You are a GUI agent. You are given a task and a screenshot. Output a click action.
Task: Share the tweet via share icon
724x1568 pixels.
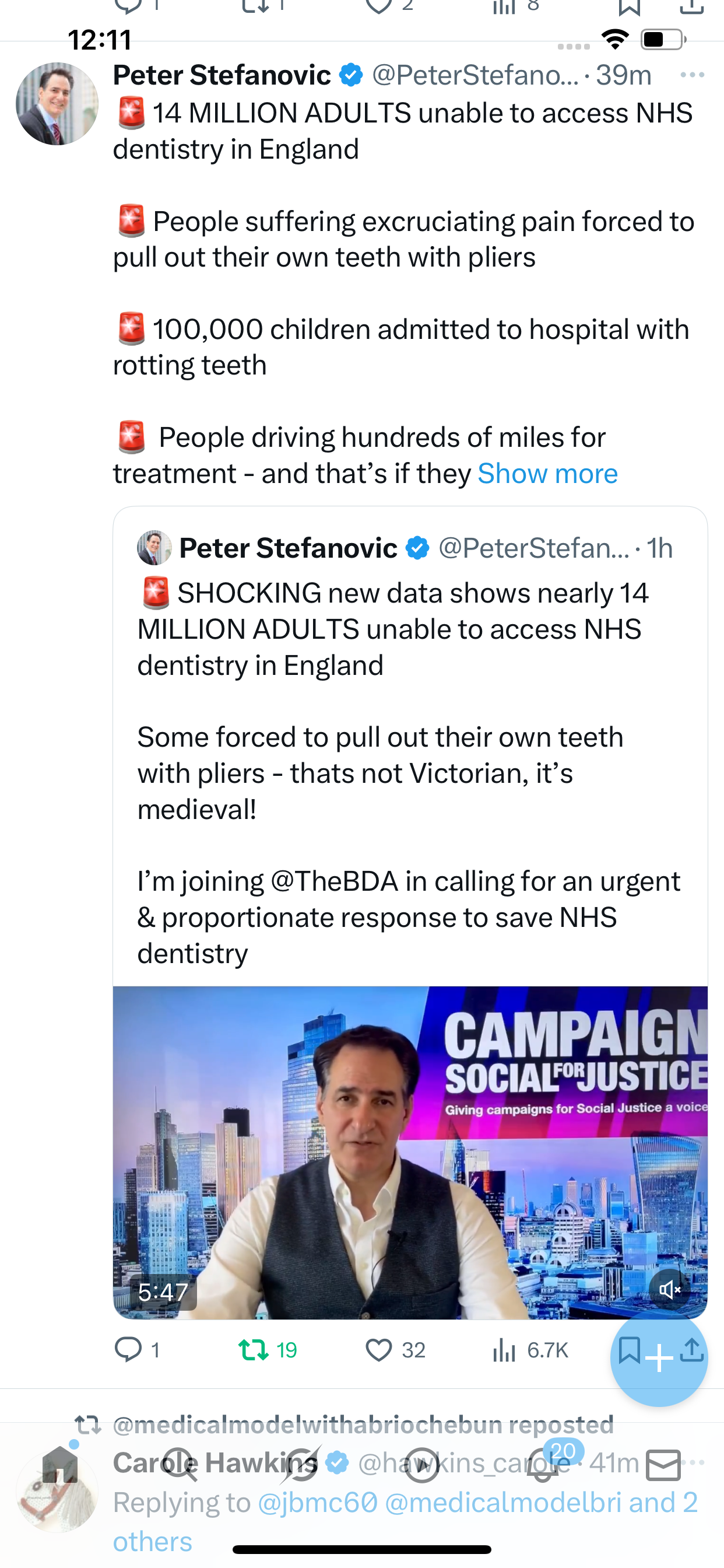click(692, 1350)
